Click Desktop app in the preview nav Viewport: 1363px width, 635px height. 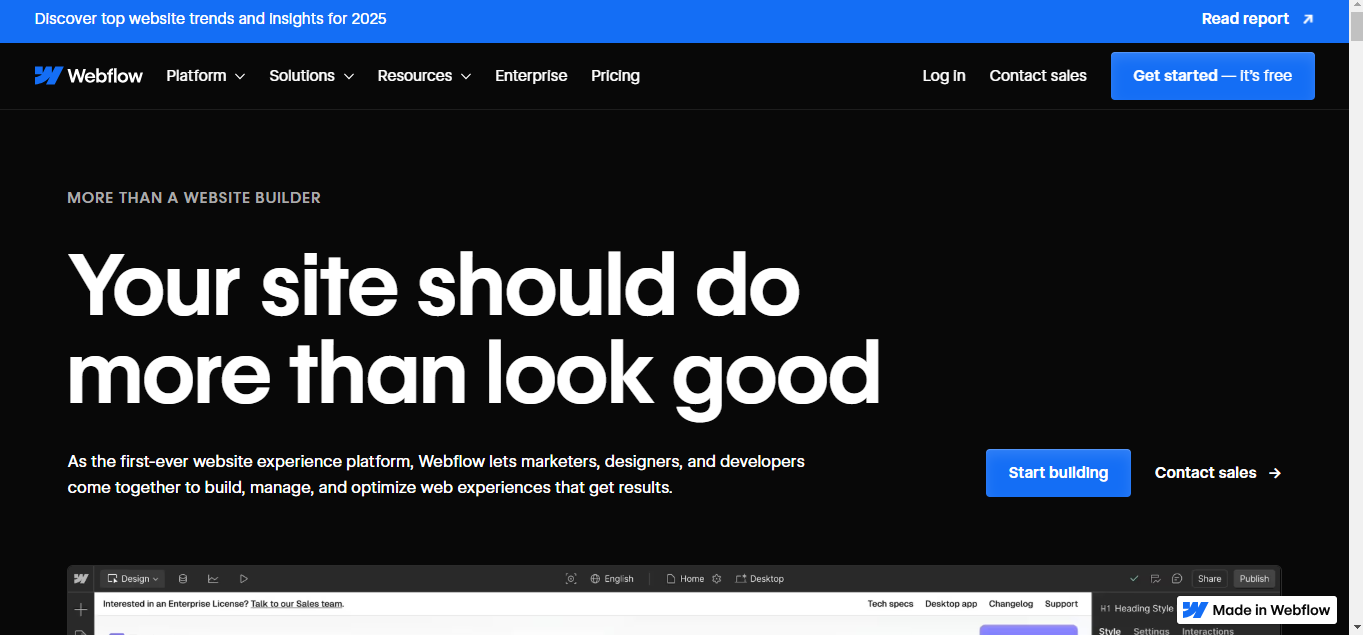(x=951, y=604)
